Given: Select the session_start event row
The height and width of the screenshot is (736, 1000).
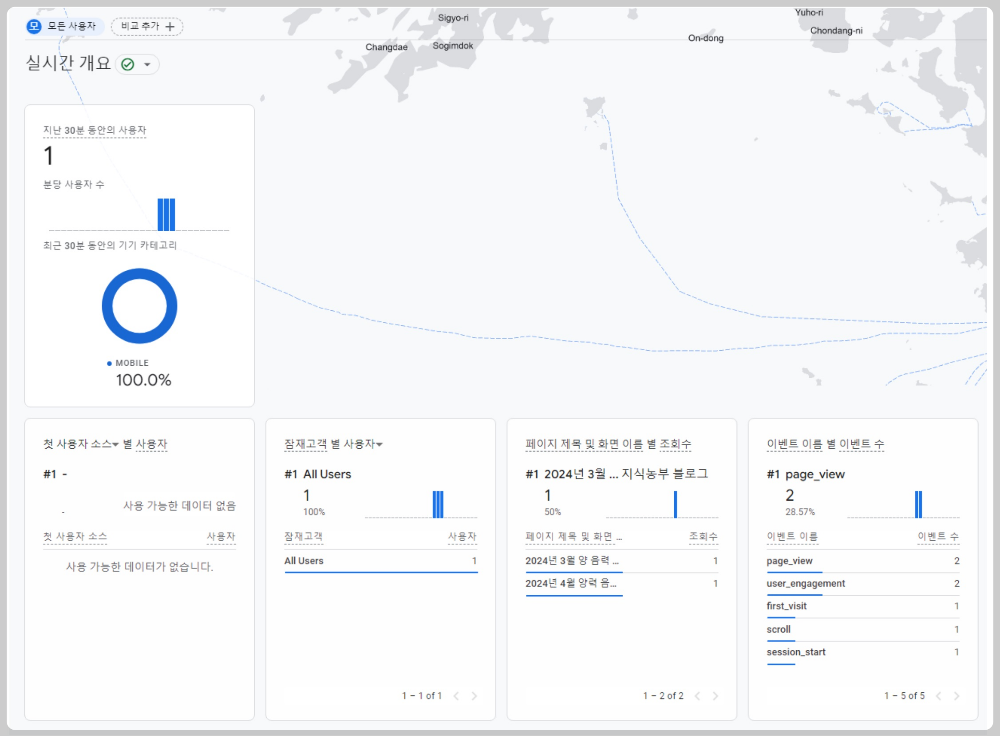Looking at the screenshot, I should coord(863,652).
